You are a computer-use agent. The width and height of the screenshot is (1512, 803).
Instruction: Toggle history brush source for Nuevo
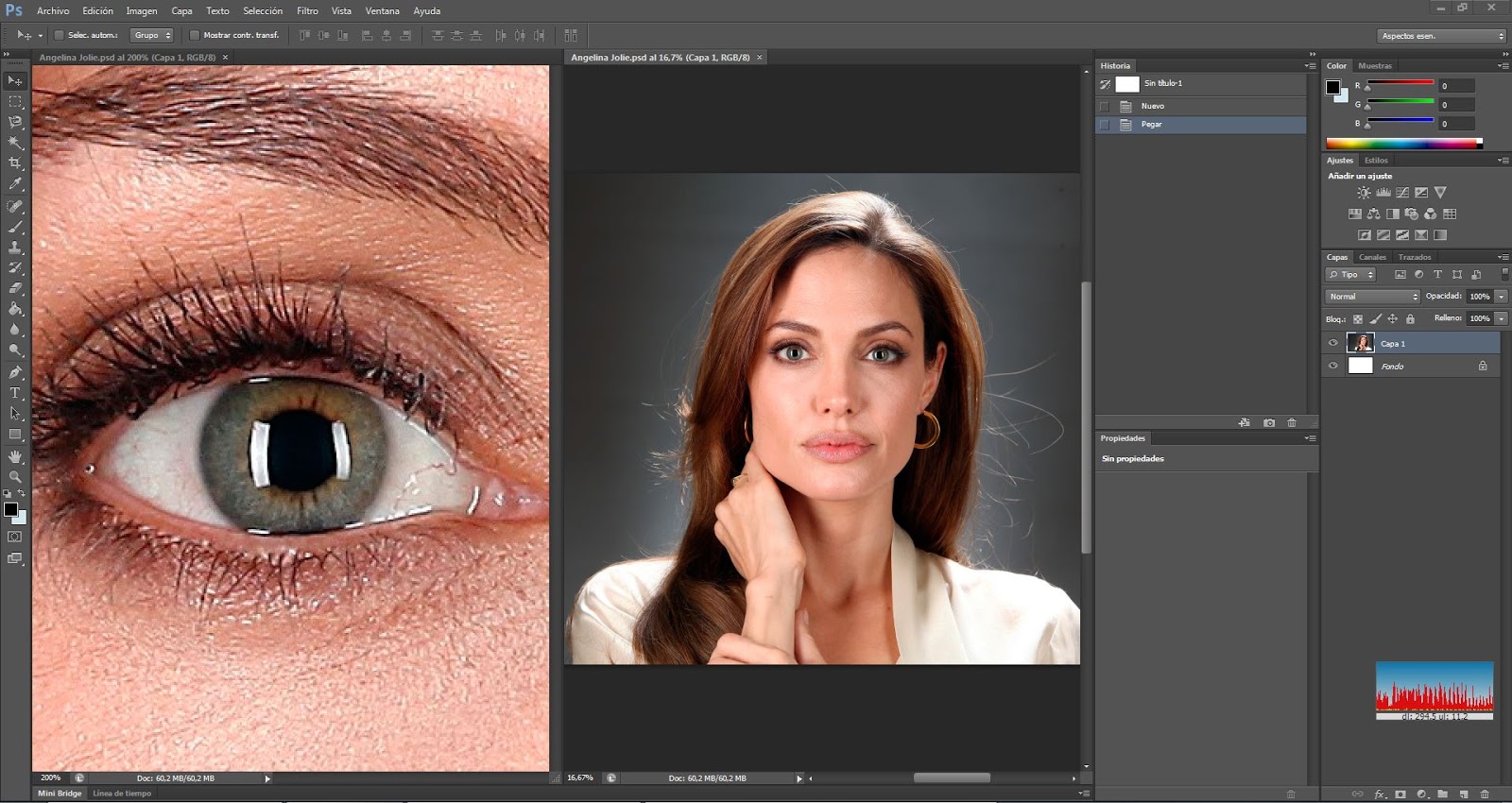1105,106
